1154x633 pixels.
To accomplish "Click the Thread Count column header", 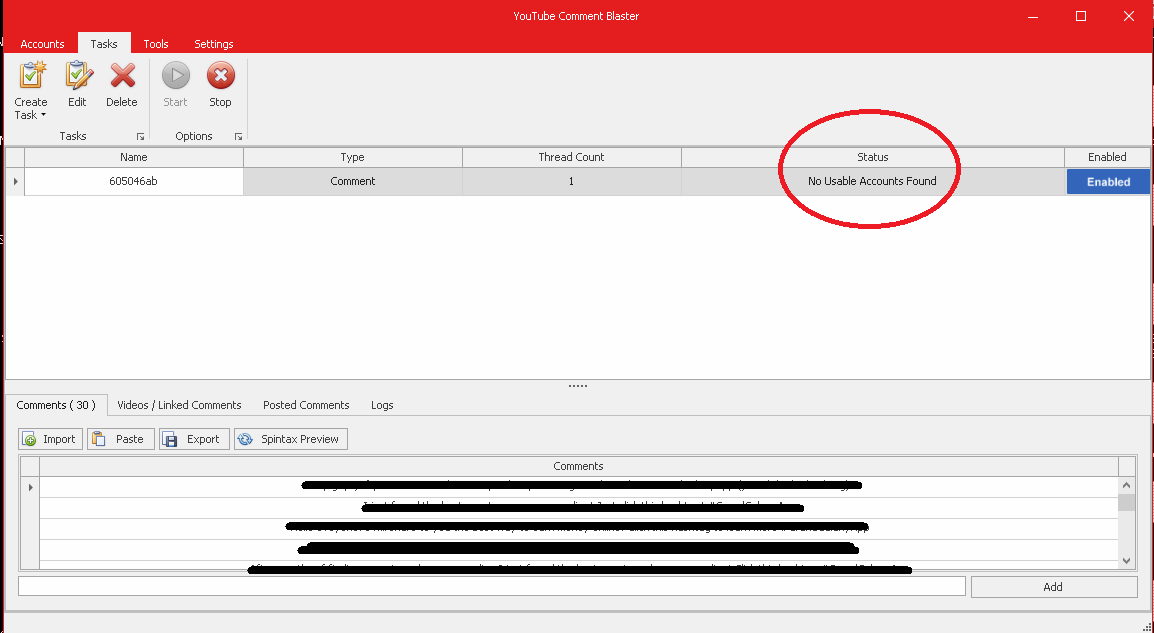I will pyautogui.click(x=571, y=157).
